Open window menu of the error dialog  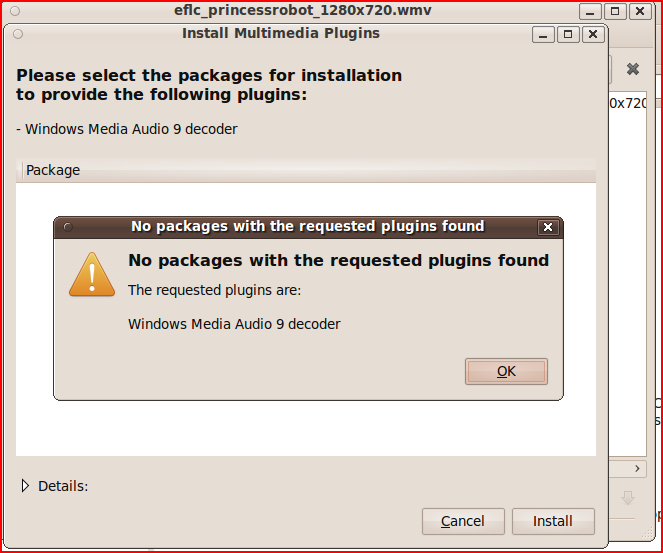(68, 227)
